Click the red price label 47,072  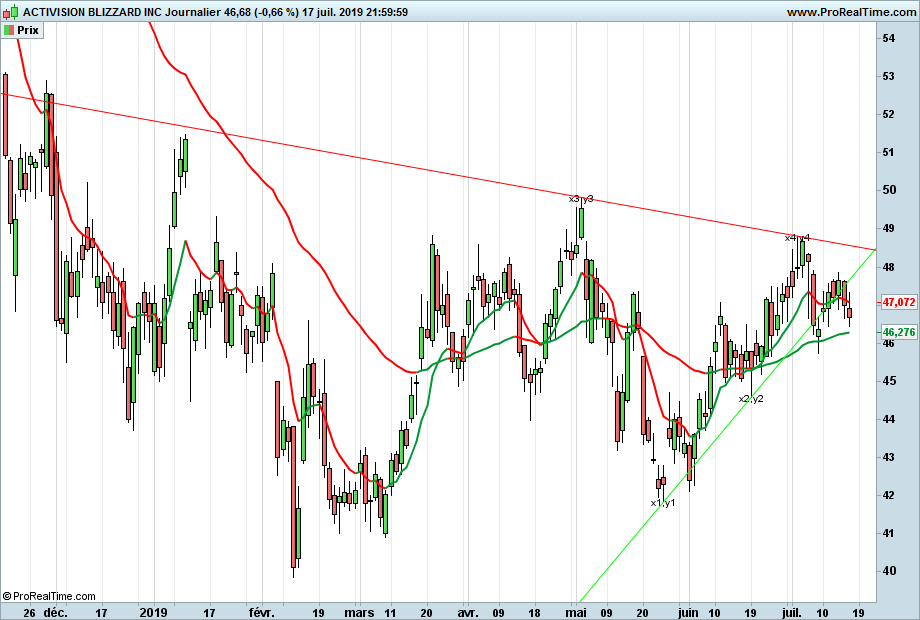tap(899, 302)
